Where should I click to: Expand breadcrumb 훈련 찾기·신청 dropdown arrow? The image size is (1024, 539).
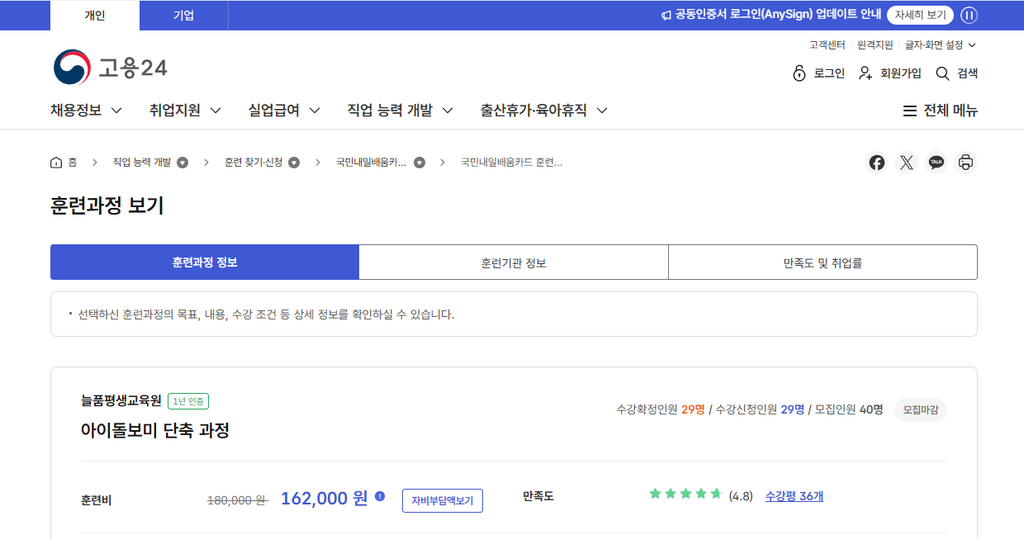(295, 163)
